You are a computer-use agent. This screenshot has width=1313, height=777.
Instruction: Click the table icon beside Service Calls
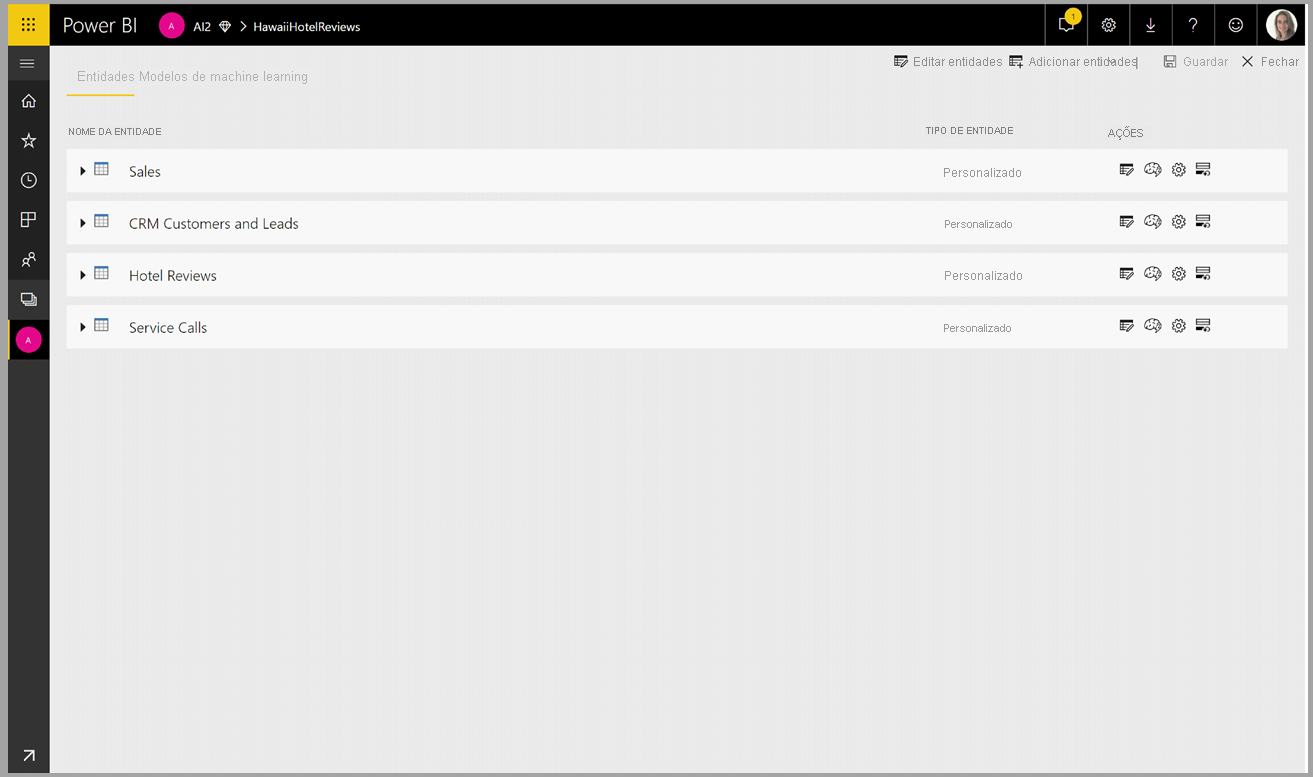[102, 325]
